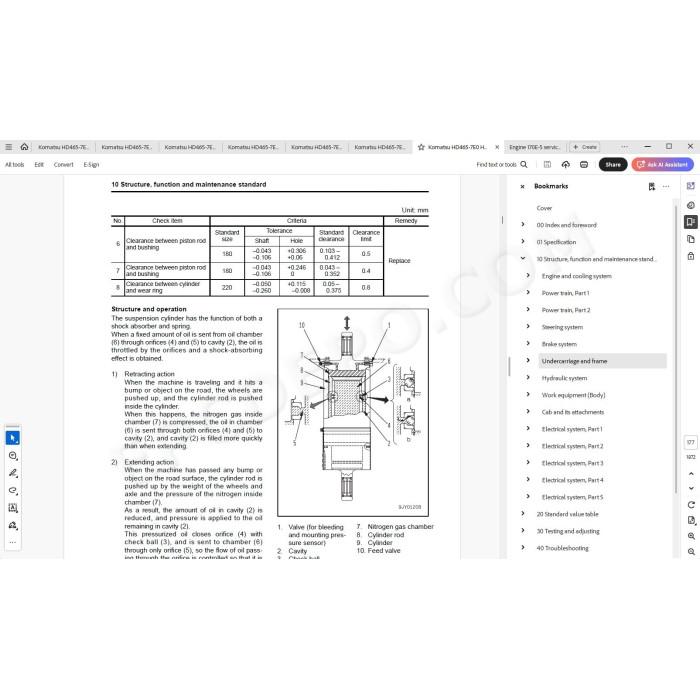Screen dimensions: 700x700
Task: Click the current page number box
Action: pos(691,442)
